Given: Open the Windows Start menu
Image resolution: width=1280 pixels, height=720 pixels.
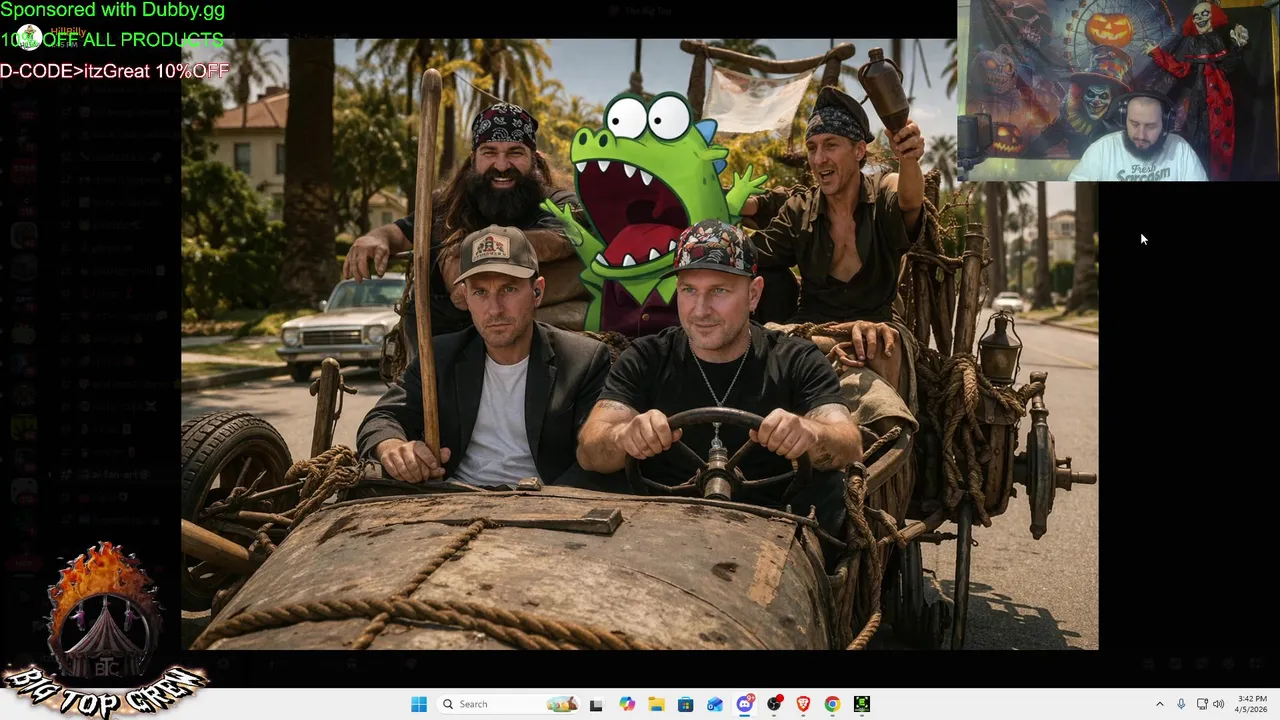Looking at the screenshot, I should point(419,704).
